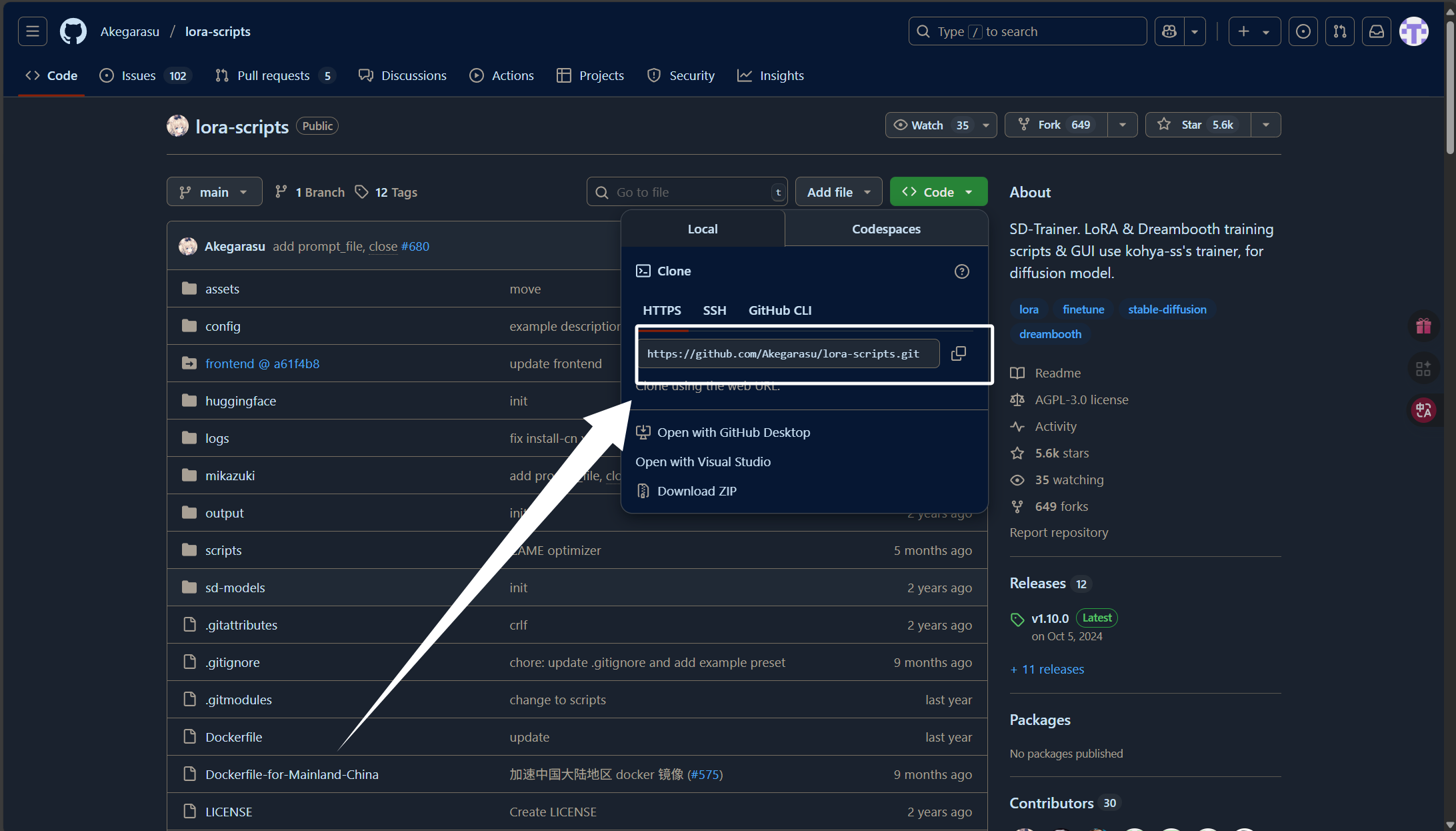The image size is (1456, 831).
Task: Open the assets folder
Action: [x=222, y=289]
